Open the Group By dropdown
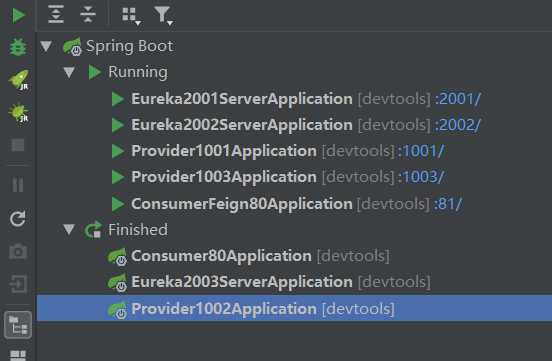 131,16
